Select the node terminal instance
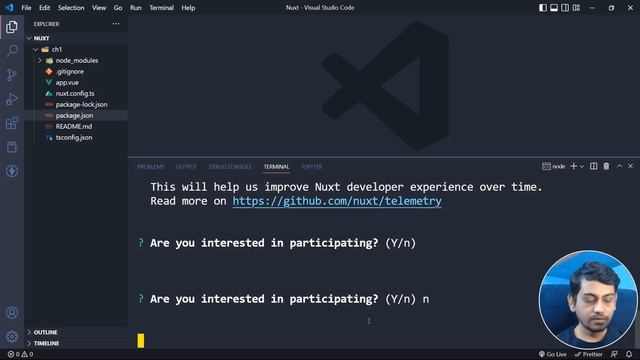This screenshot has height=360, width=640. coord(553,166)
